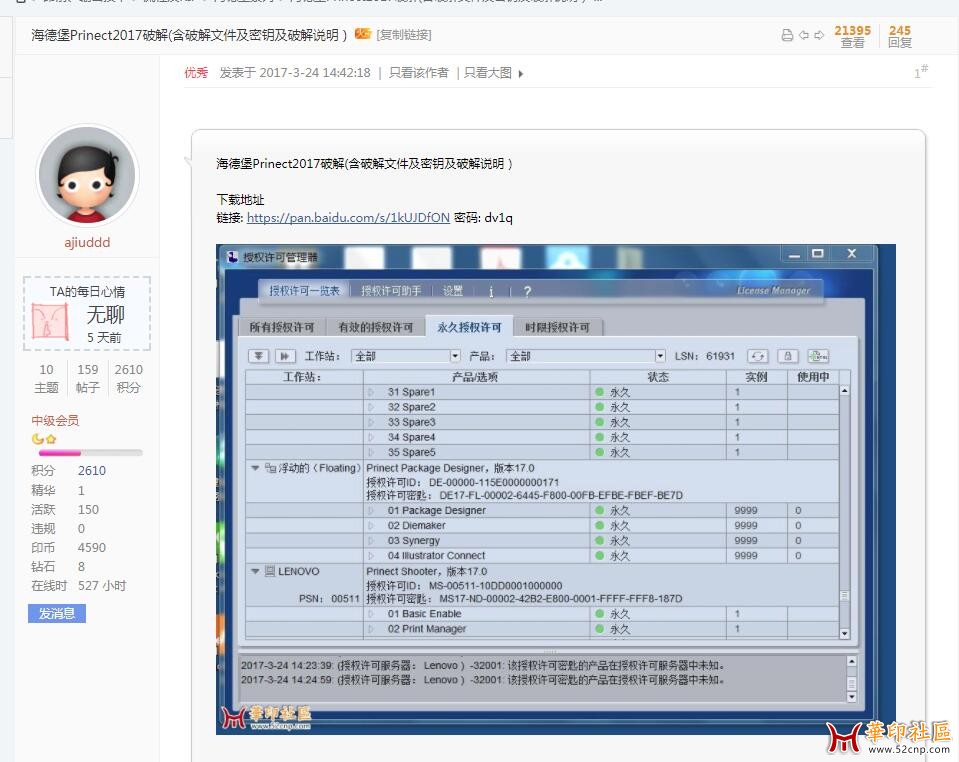Select the 授权许可一览表 menu in License Manager
This screenshot has width=959, height=762.
(x=304, y=290)
